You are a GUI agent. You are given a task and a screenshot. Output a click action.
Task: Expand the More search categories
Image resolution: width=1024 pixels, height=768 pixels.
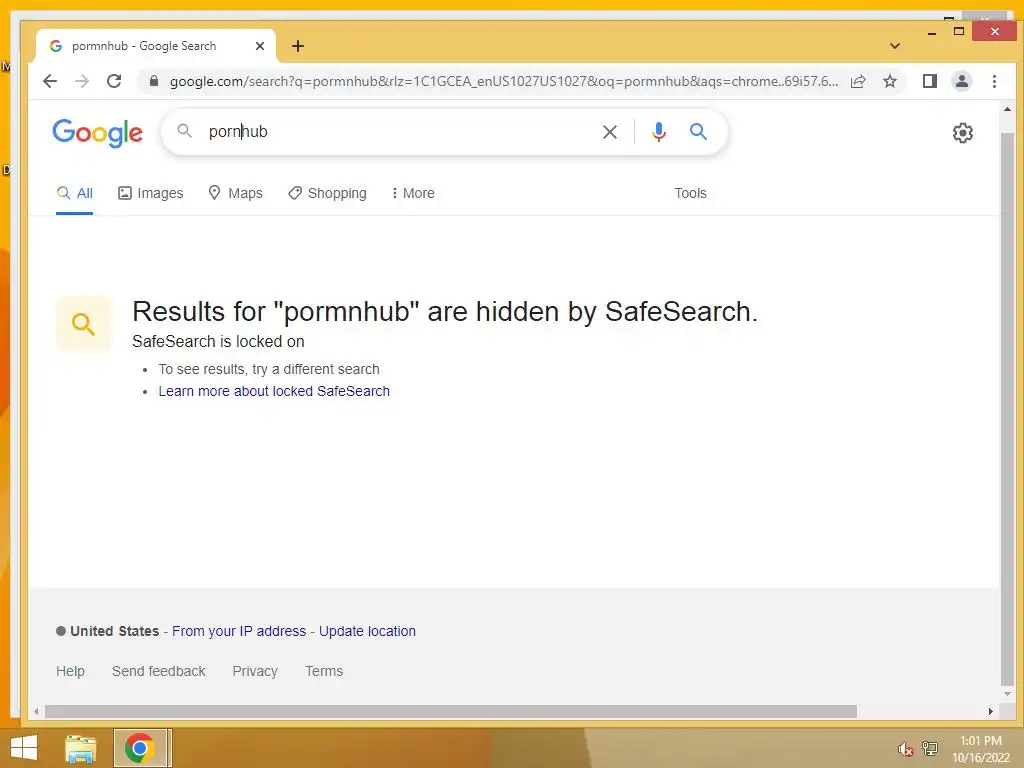pyautogui.click(x=413, y=193)
